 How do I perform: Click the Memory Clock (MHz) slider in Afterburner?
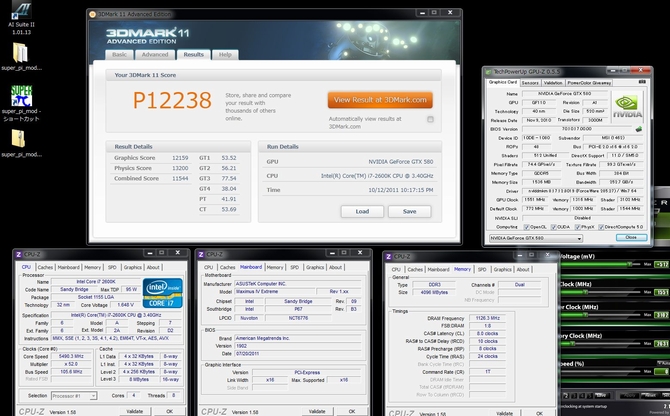pyautogui.click(x=601, y=343)
